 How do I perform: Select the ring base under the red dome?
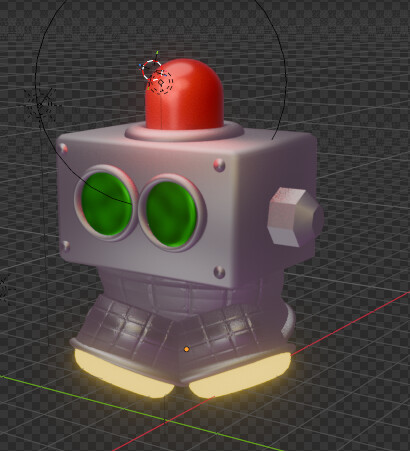184,131
